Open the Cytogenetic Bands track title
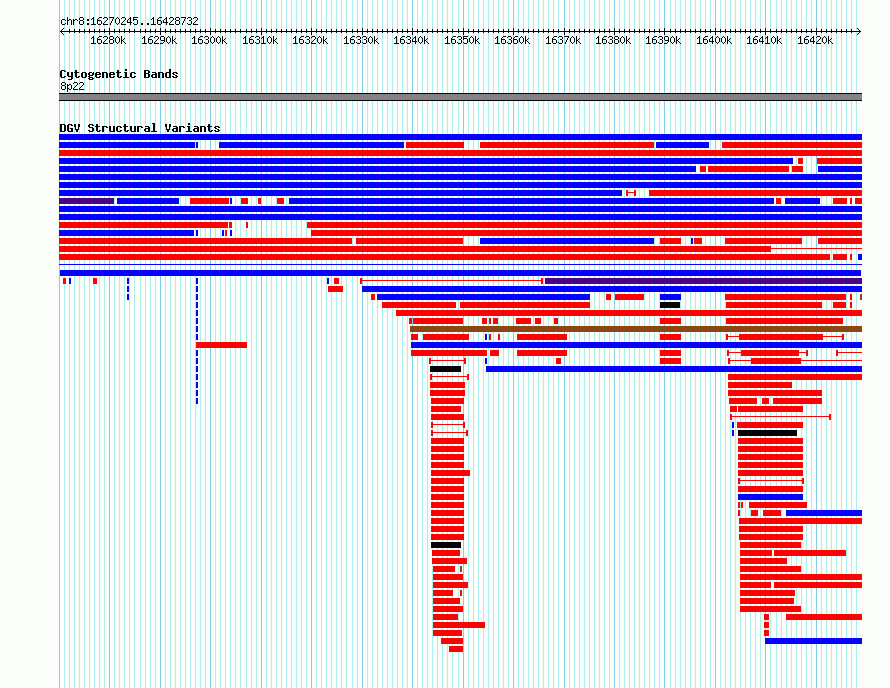The height and width of the screenshot is (688, 890). (x=119, y=74)
